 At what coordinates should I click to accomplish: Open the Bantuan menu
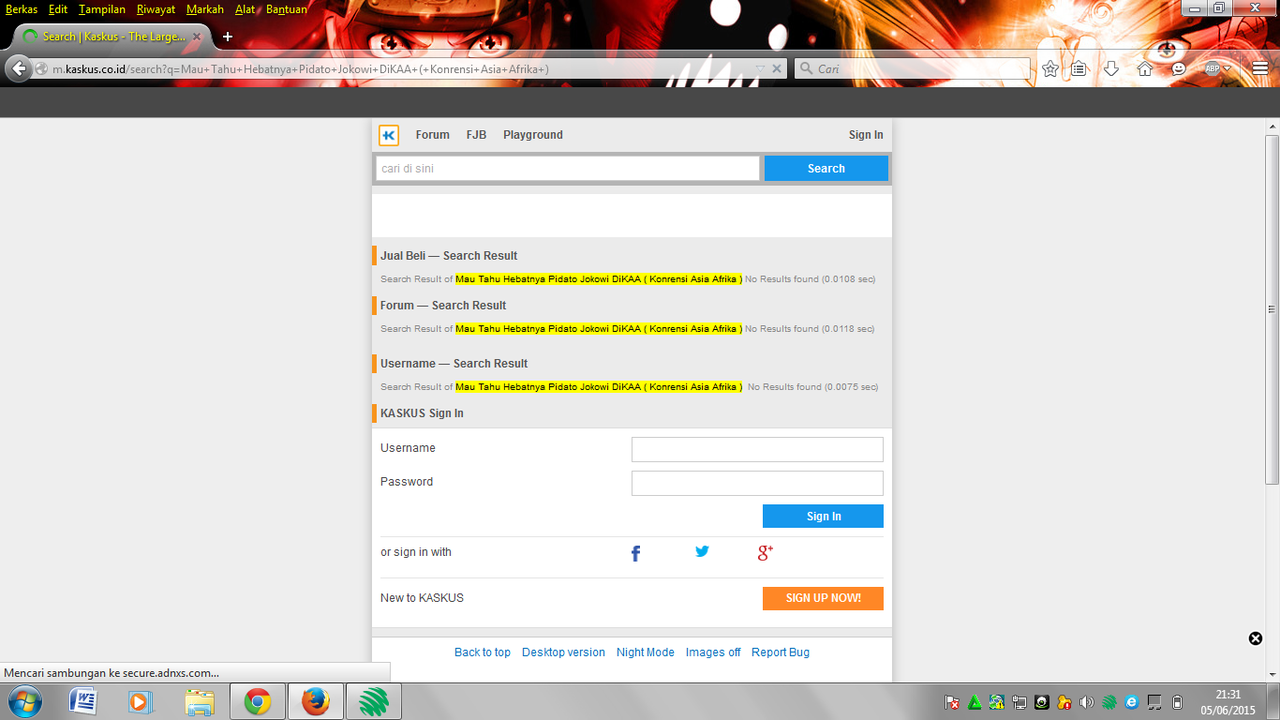[287, 9]
